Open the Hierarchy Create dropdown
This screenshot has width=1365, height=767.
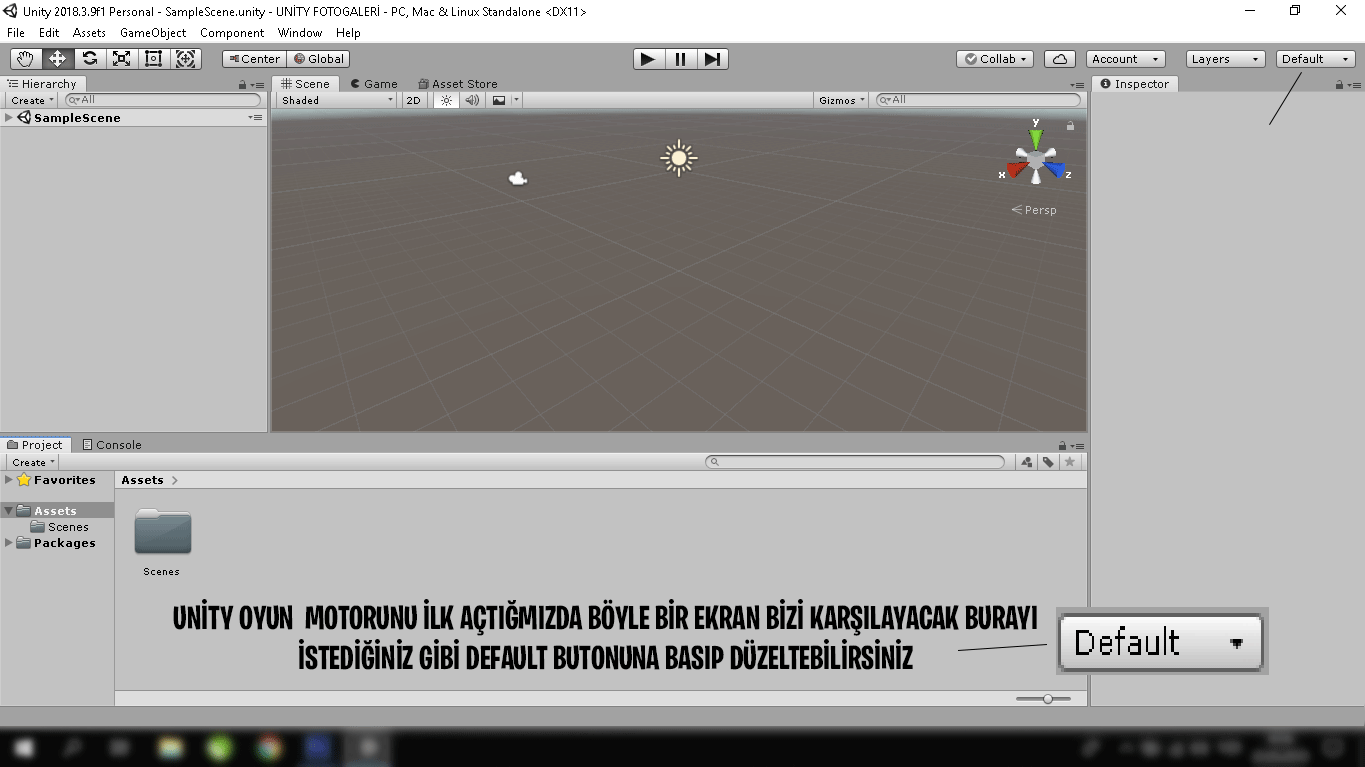pyautogui.click(x=33, y=100)
